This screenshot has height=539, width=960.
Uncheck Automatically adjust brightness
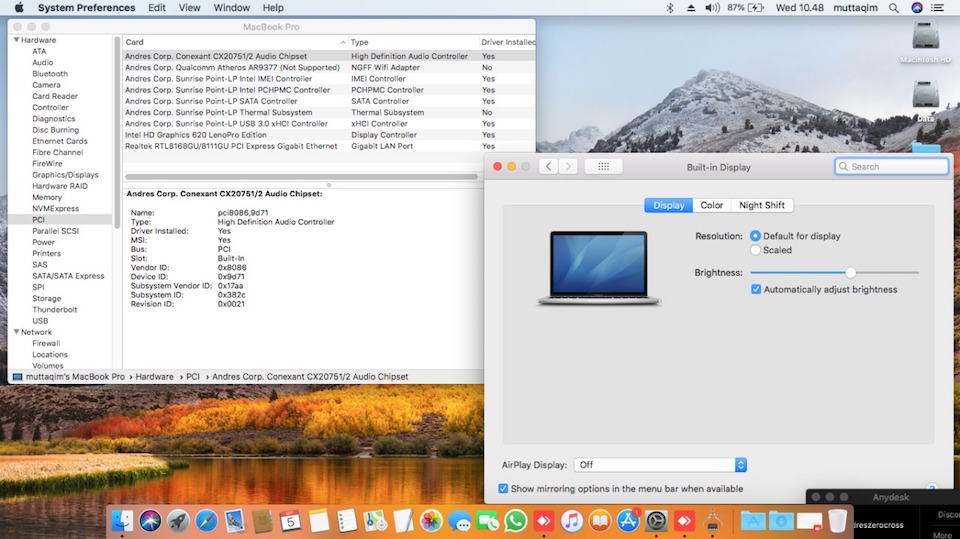click(757, 289)
